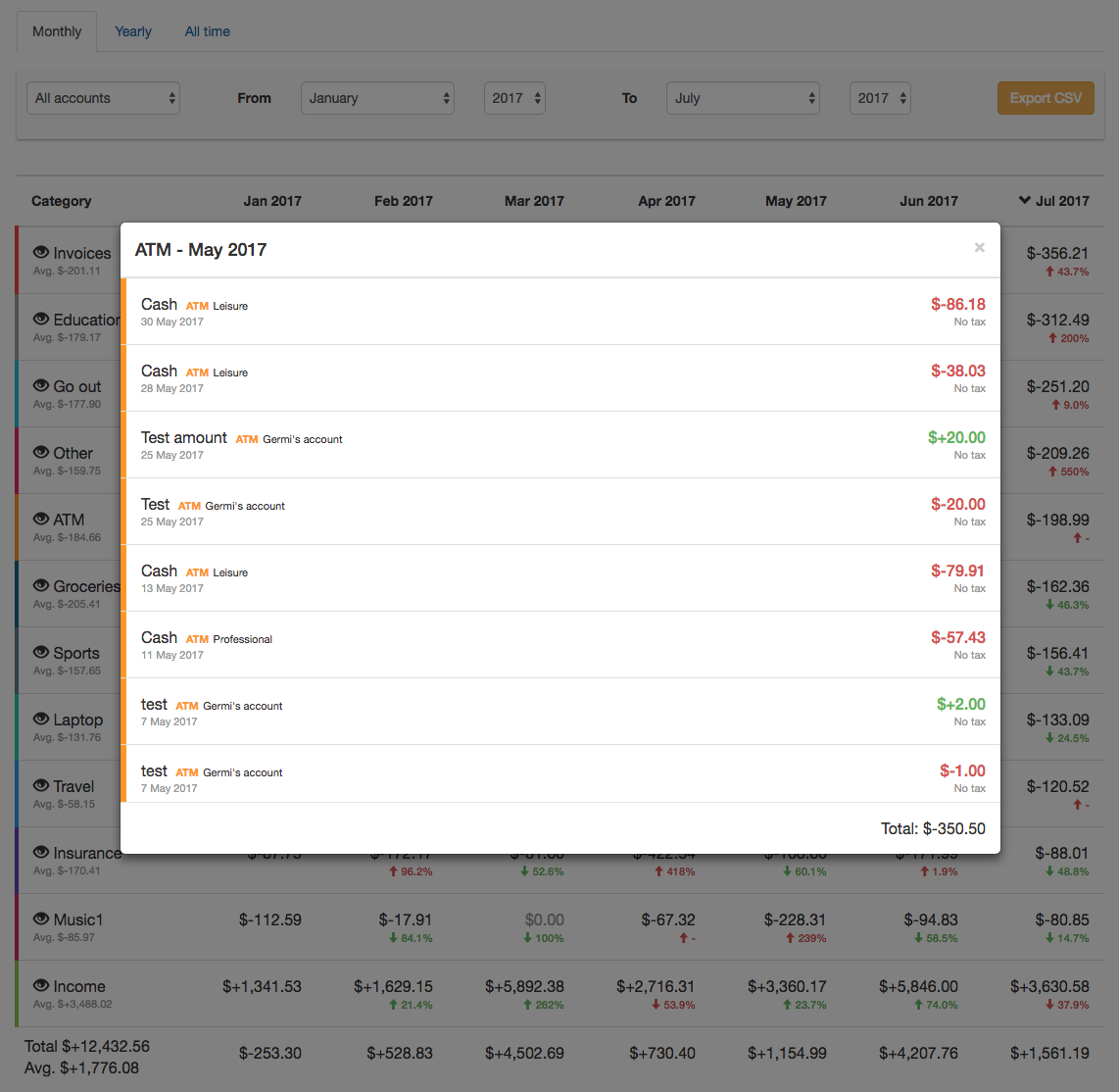This screenshot has height=1092, width=1119.
Task: Click the ATM - May 2017 dialog title
Action: tap(201, 250)
